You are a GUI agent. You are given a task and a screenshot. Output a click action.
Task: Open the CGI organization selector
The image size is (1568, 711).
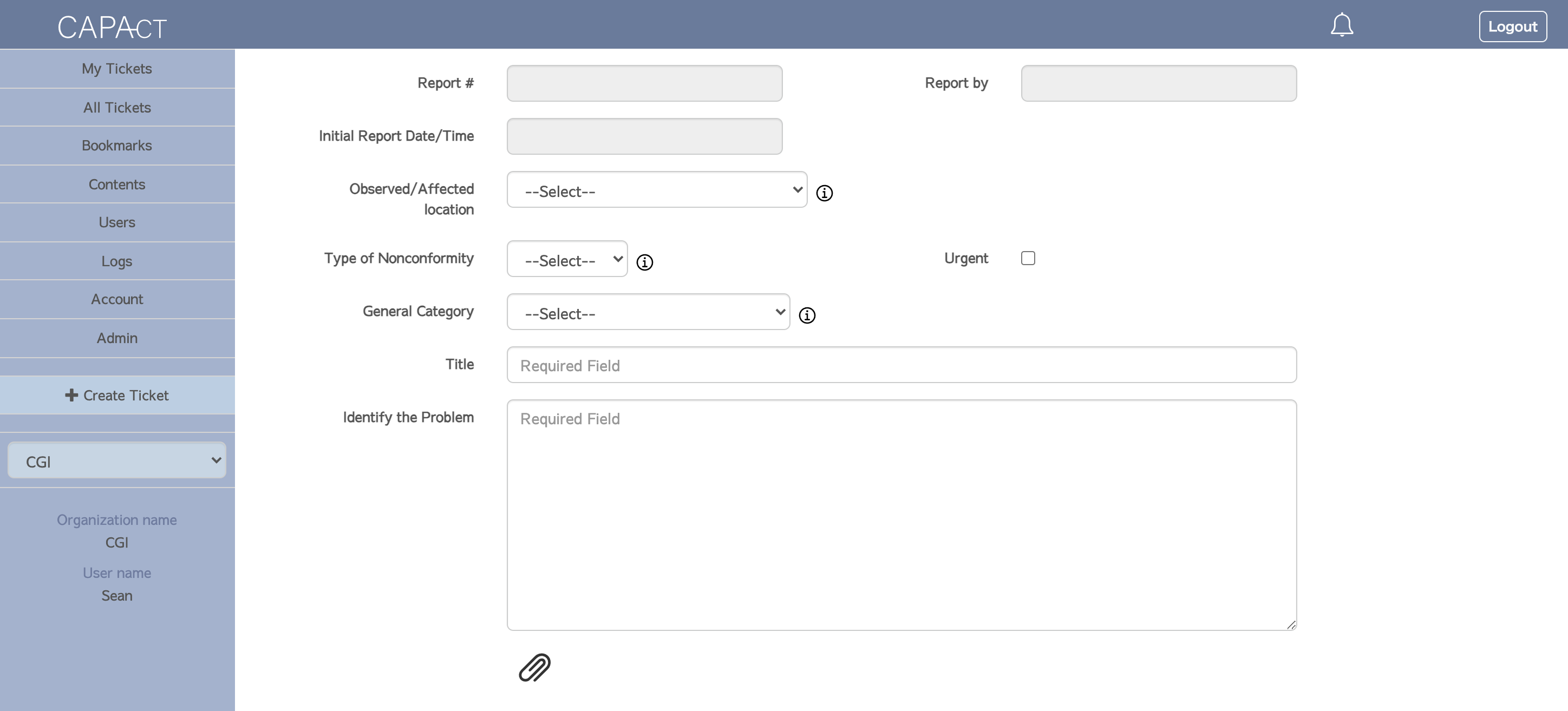point(117,460)
